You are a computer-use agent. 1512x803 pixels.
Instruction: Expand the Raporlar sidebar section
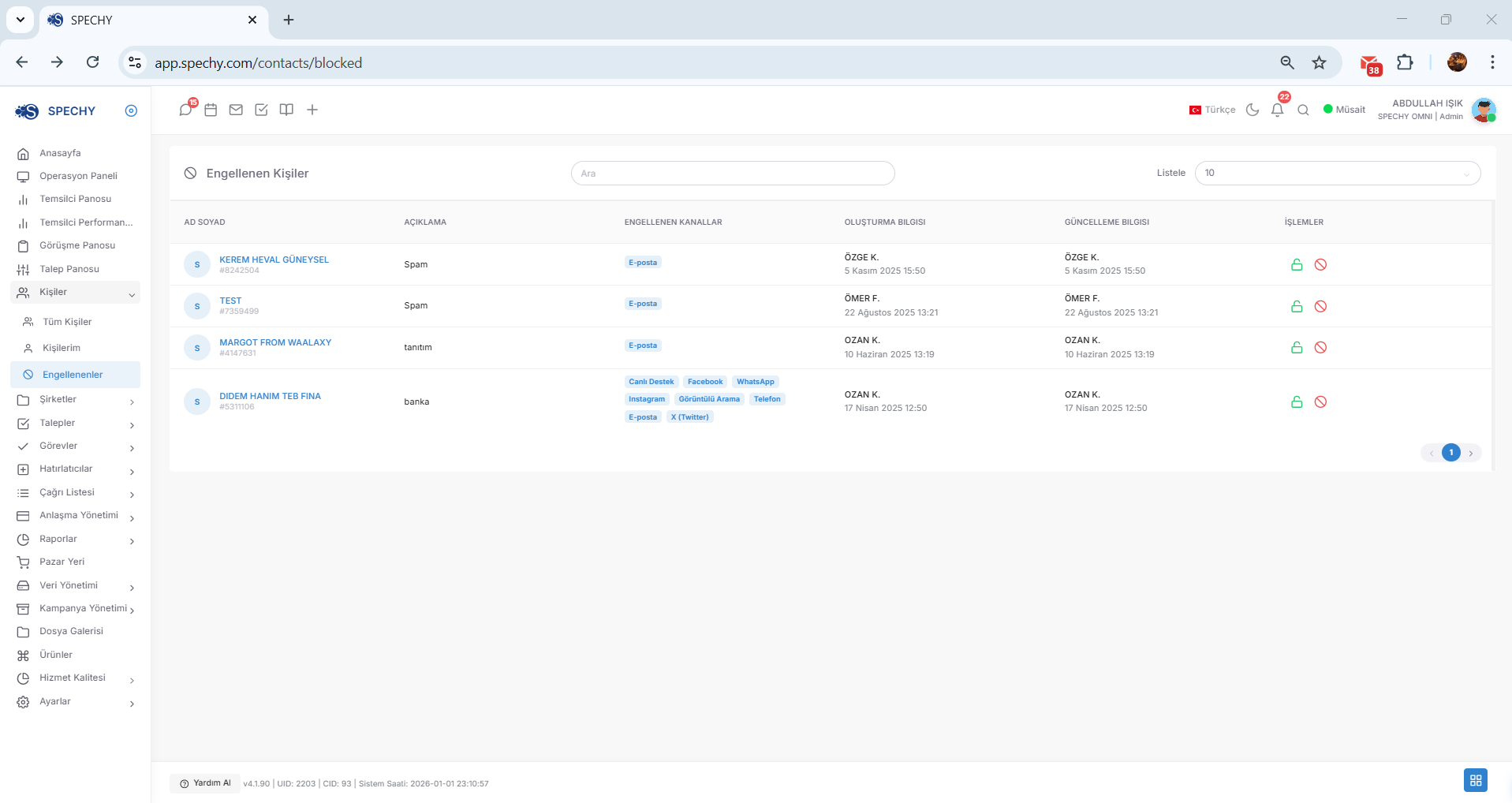point(76,540)
